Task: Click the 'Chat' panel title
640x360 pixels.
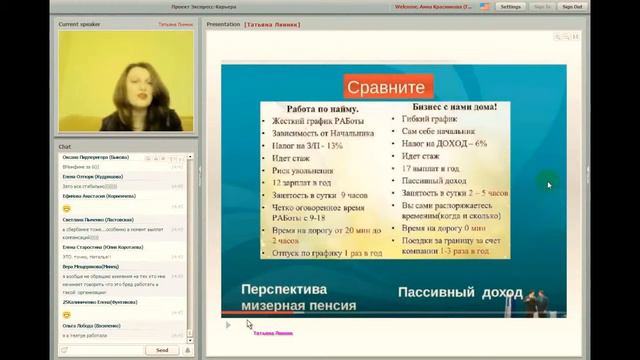Action: (x=64, y=147)
